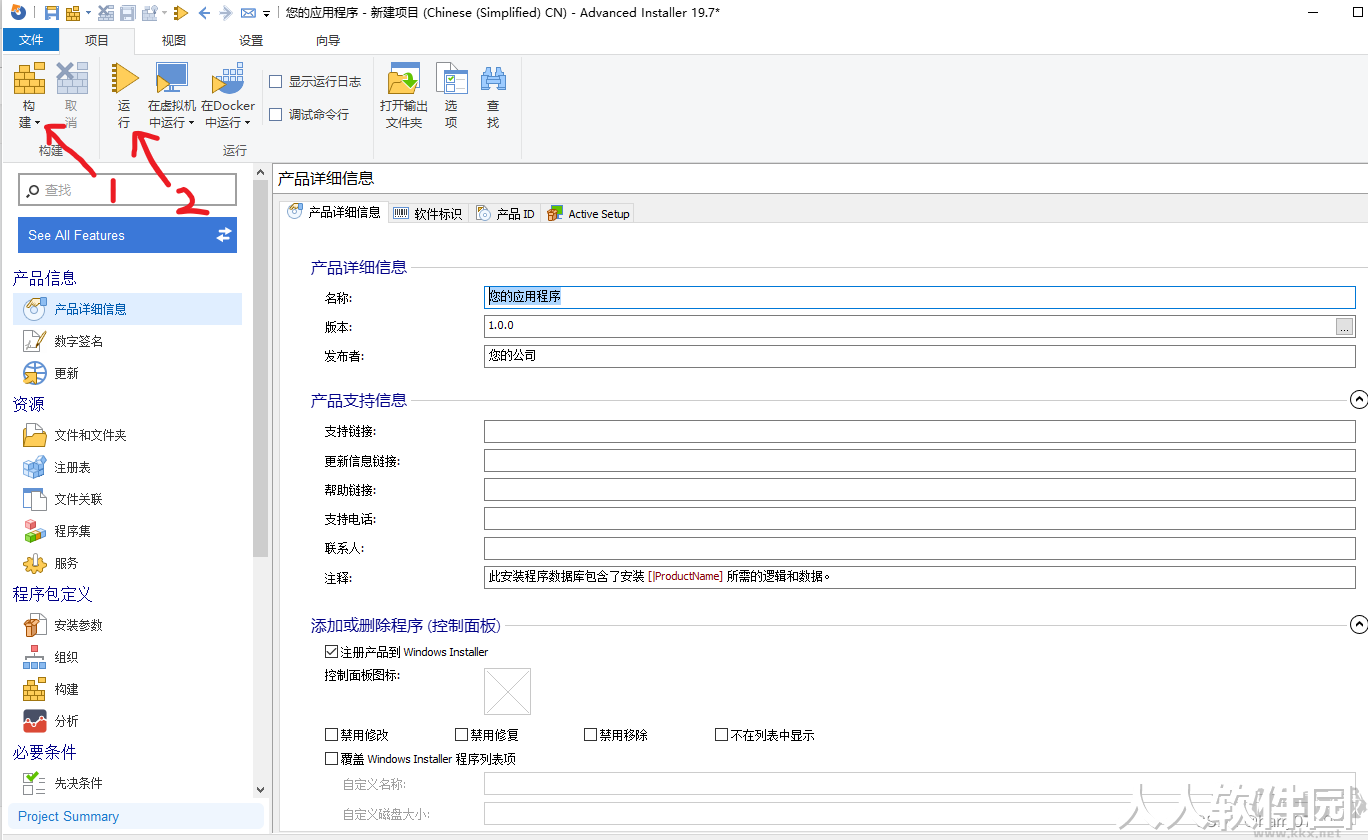Check 禁用修复 option
Screen dimensions: 1368x840
pos(462,735)
